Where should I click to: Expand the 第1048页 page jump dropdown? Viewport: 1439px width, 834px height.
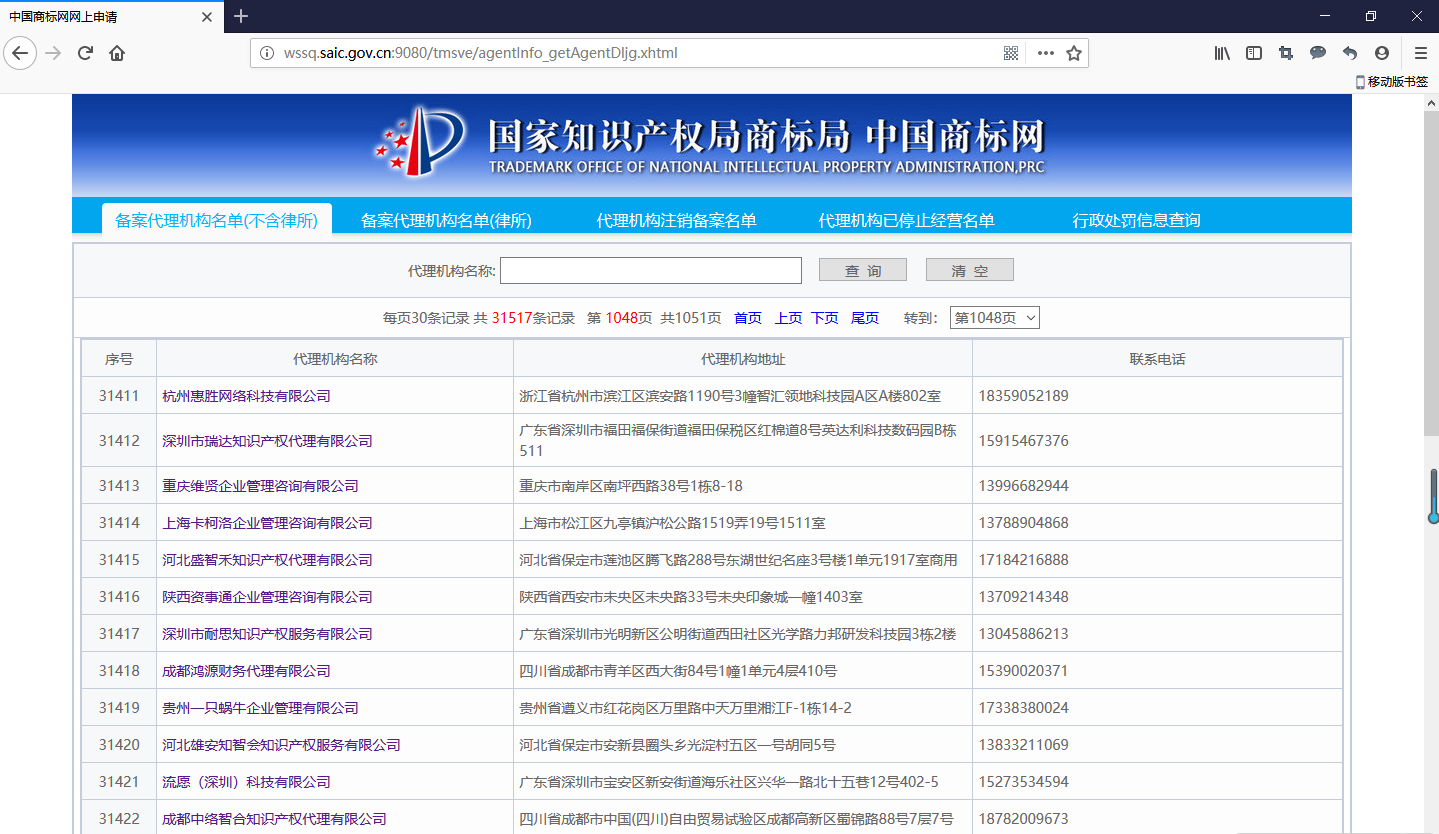click(995, 318)
